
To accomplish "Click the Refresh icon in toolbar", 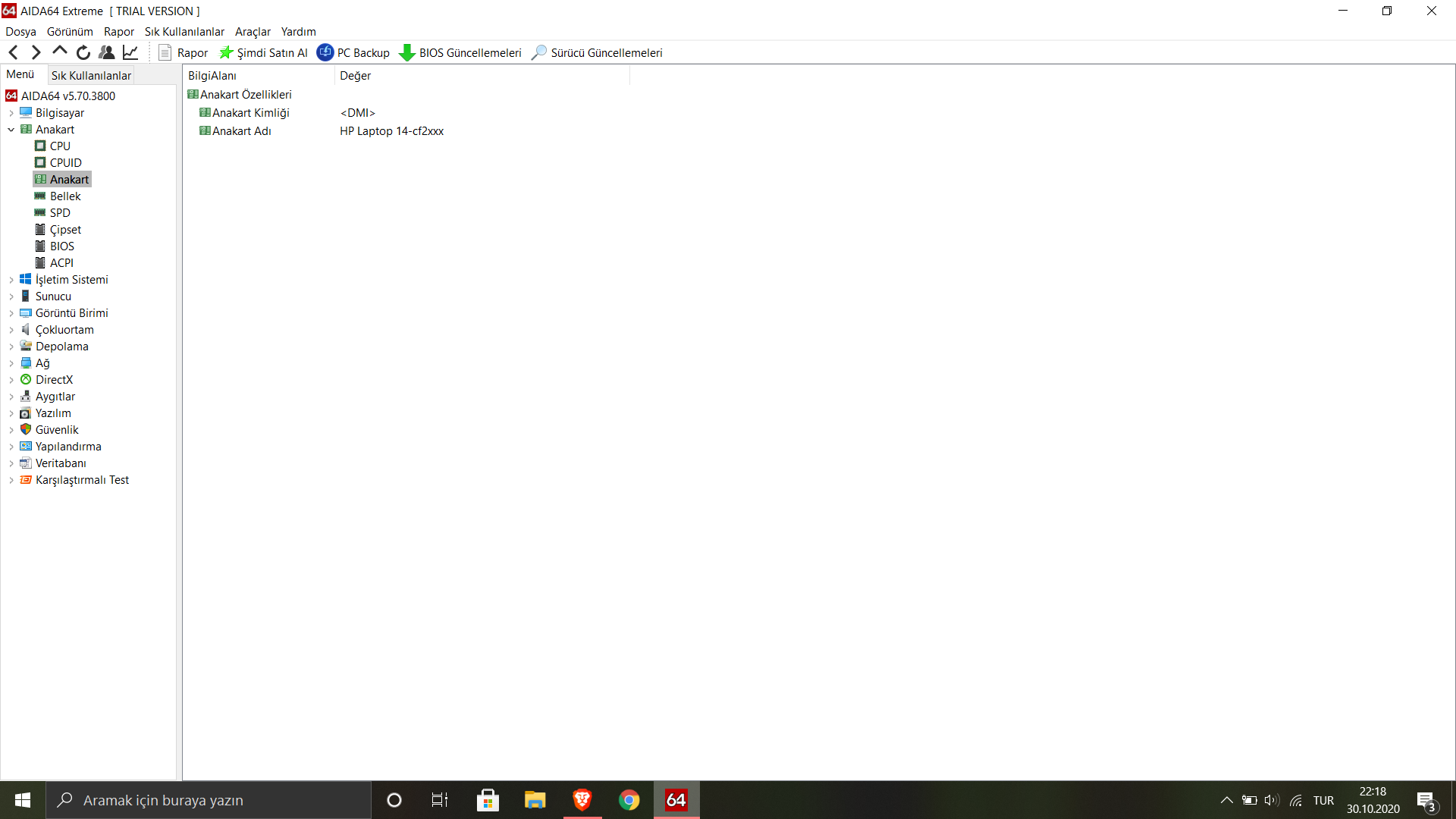I will click(x=83, y=52).
